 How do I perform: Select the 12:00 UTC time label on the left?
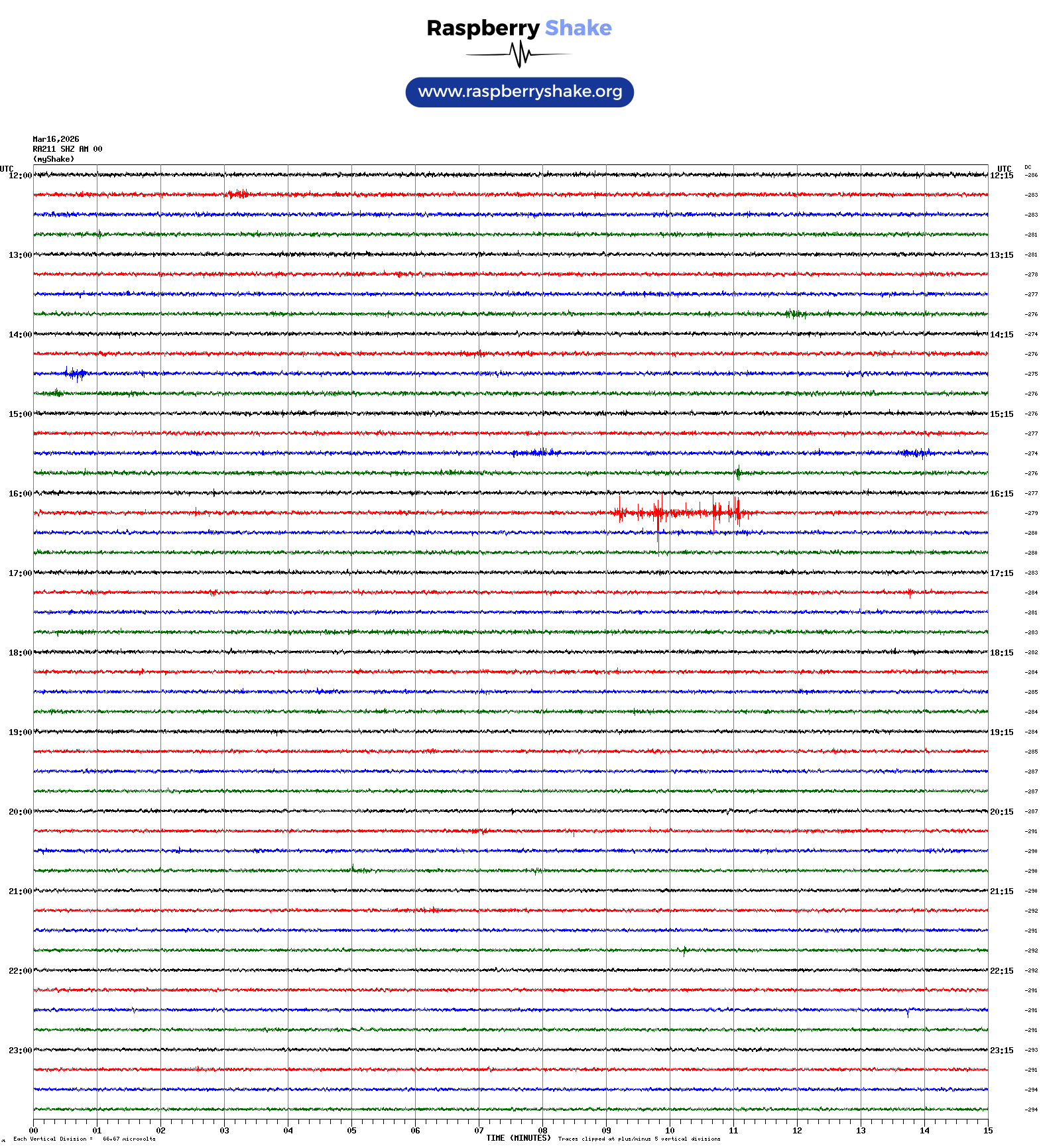20,176
